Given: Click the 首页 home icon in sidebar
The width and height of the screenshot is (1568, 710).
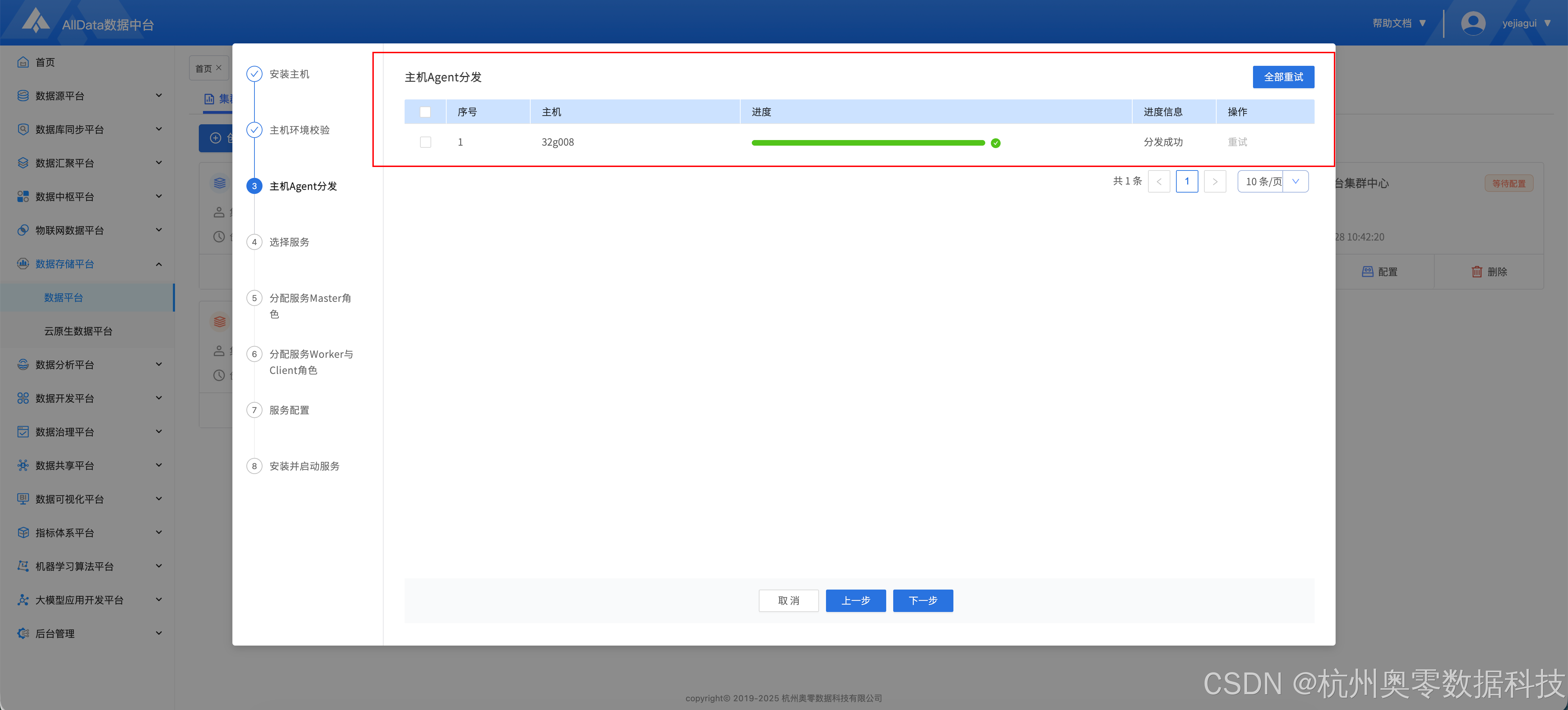Looking at the screenshot, I should 23,62.
